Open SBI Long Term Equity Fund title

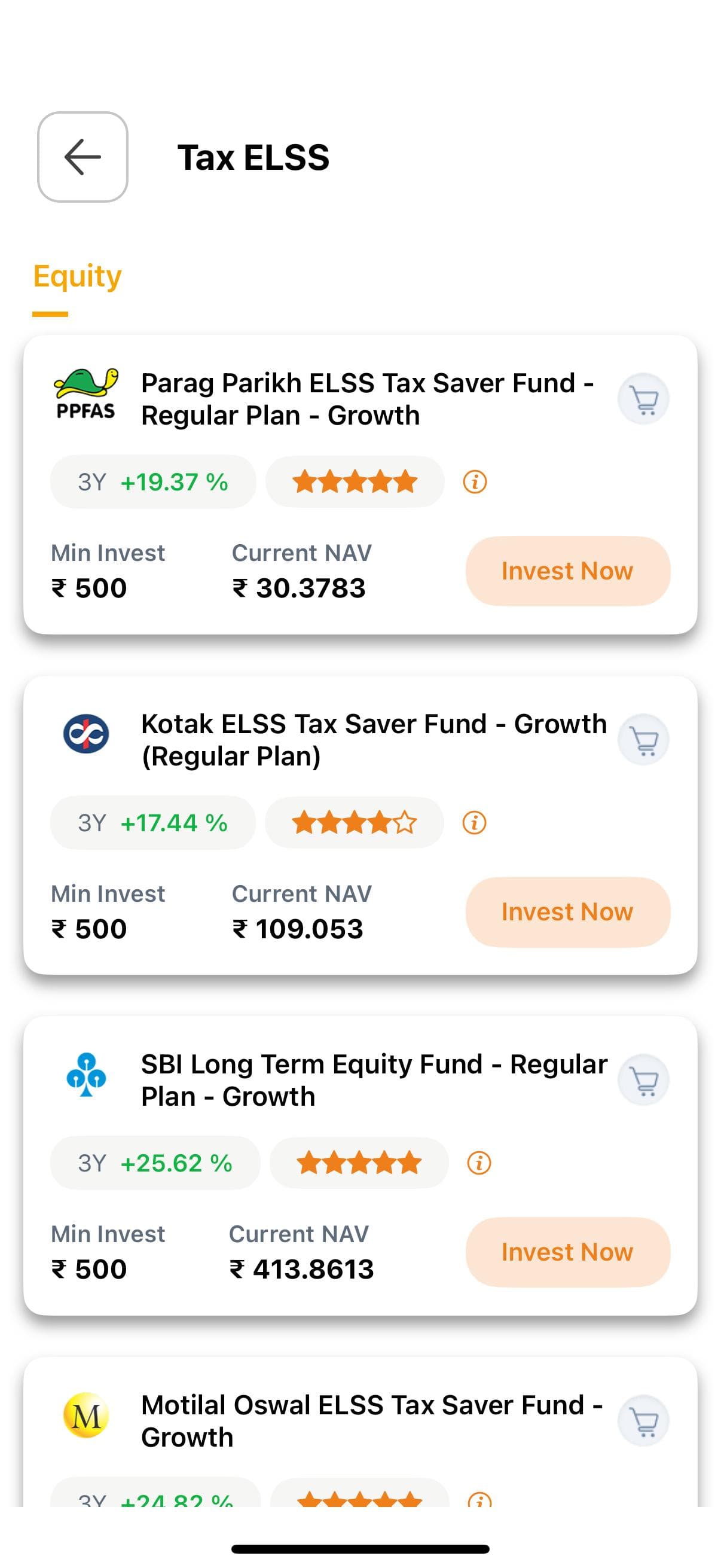374,1081
